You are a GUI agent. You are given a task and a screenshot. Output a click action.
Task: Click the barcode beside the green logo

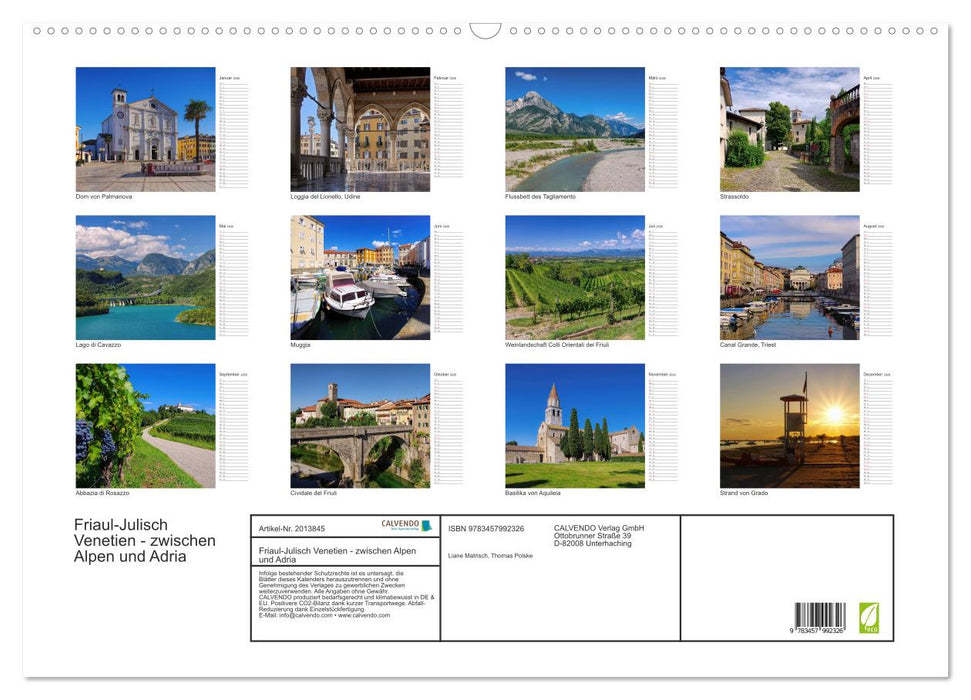(820, 617)
